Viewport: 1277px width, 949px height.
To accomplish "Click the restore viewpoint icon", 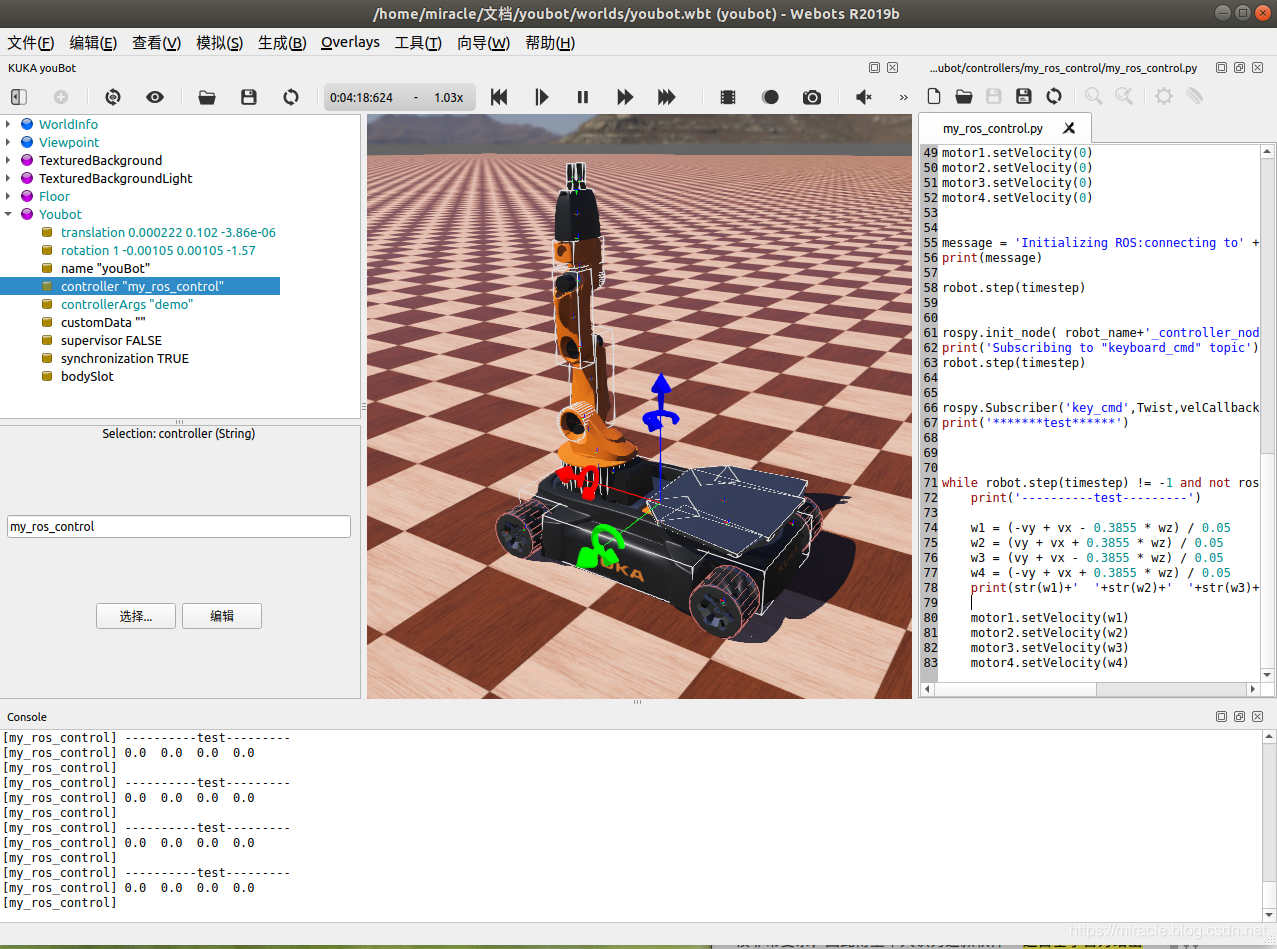I will [x=113, y=97].
